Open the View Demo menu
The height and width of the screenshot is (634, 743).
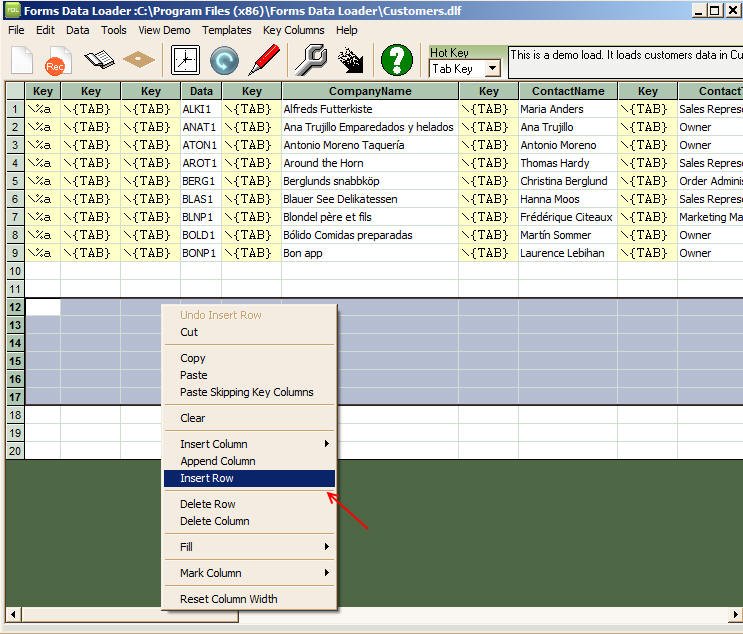[x=164, y=30]
